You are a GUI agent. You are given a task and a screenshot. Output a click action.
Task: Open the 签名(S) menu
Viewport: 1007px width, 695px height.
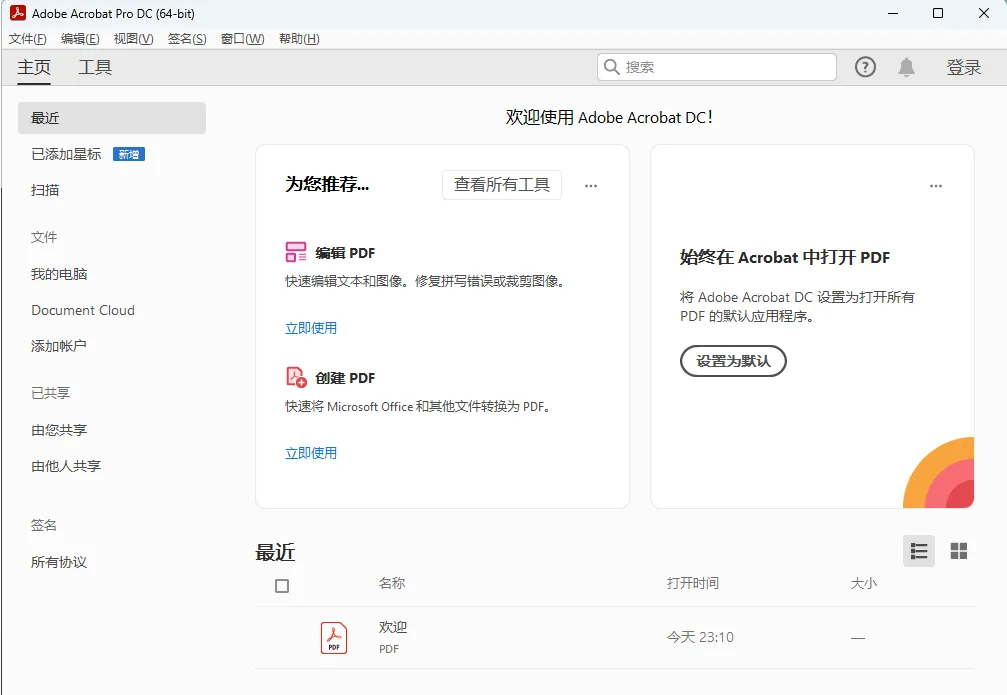[187, 39]
